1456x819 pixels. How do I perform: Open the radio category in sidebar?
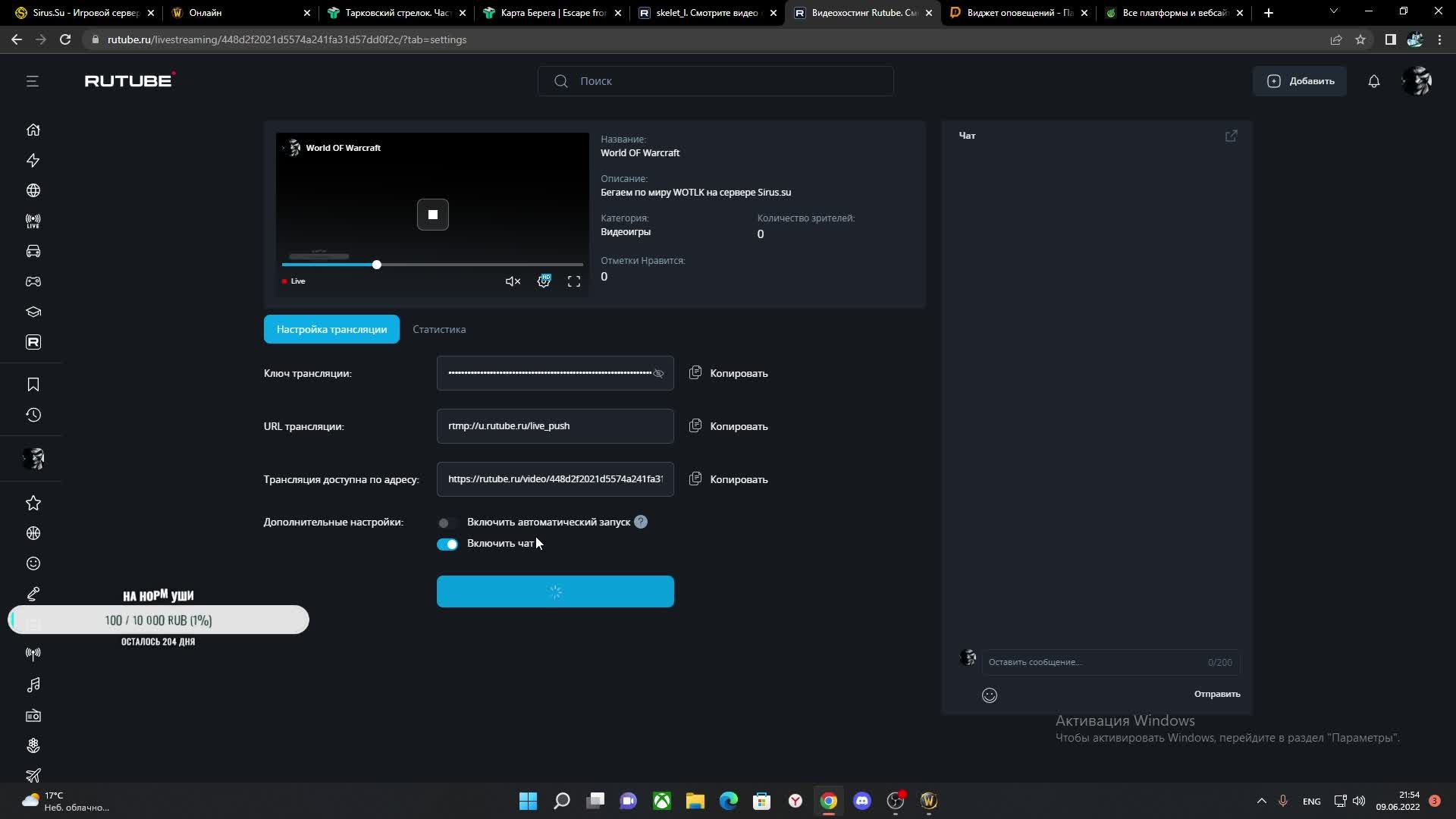tap(33, 715)
